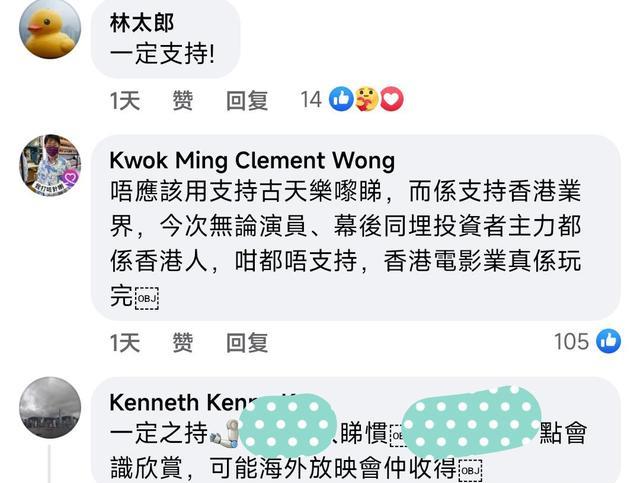Open Kwok Ming Clement Wong's profile name
The width and height of the screenshot is (640, 483).
pyautogui.click(x=252, y=160)
